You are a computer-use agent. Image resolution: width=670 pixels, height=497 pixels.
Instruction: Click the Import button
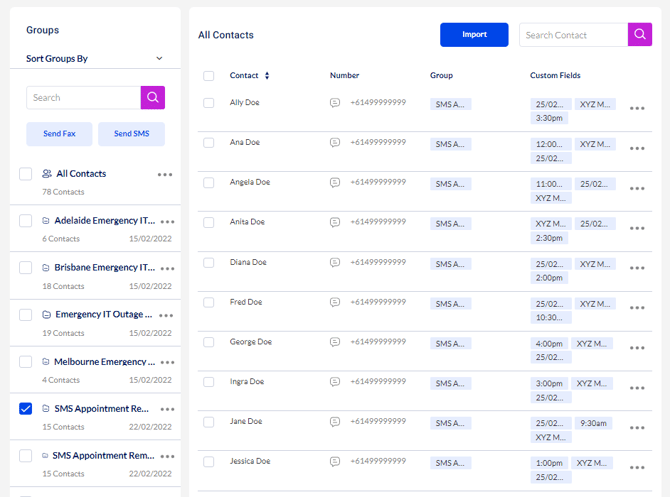pyautogui.click(x=474, y=35)
